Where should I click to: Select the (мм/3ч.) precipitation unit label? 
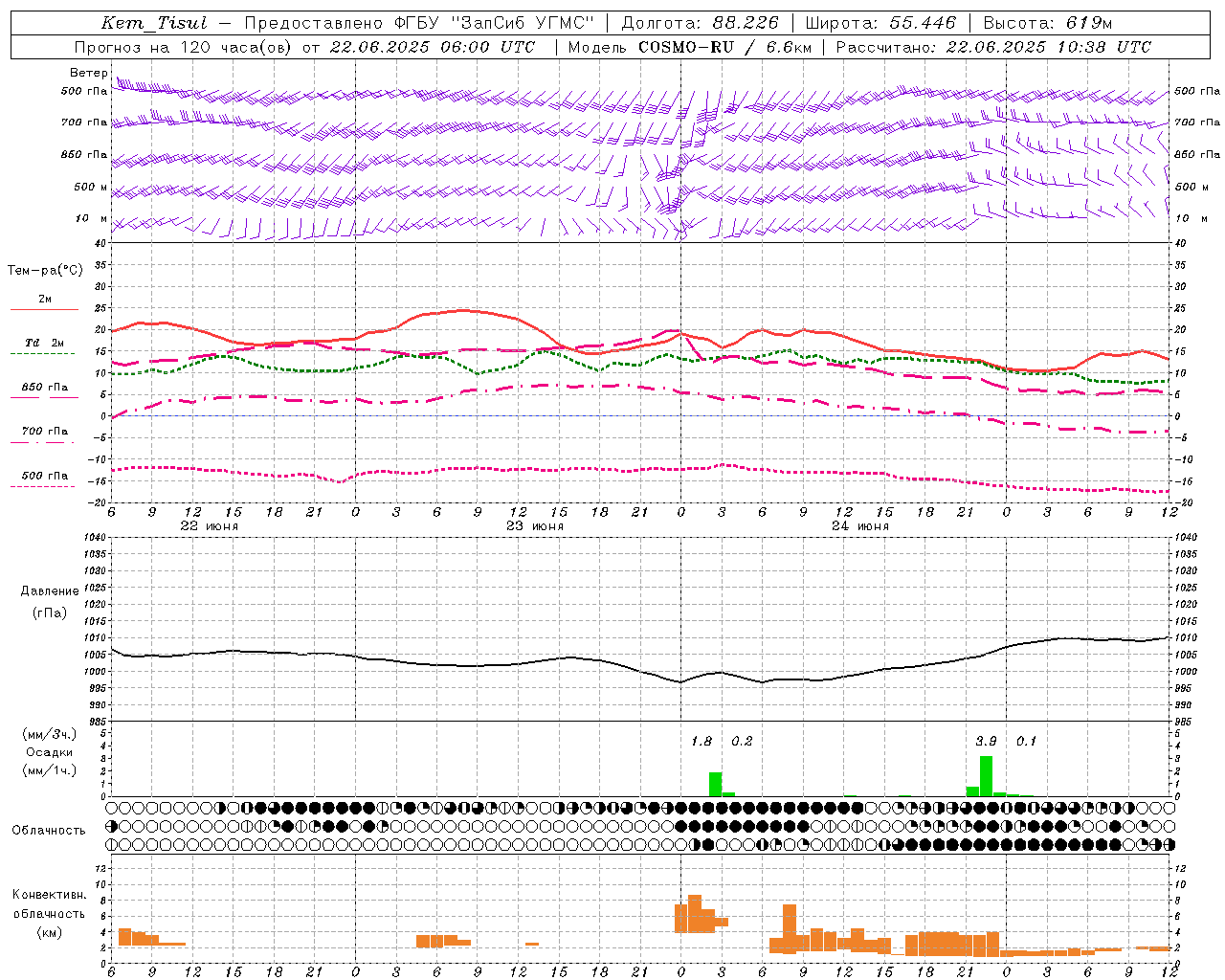(x=49, y=734)
